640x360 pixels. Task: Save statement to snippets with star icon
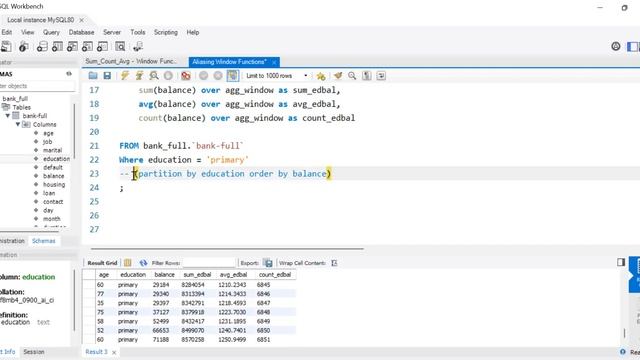(321, 76)
